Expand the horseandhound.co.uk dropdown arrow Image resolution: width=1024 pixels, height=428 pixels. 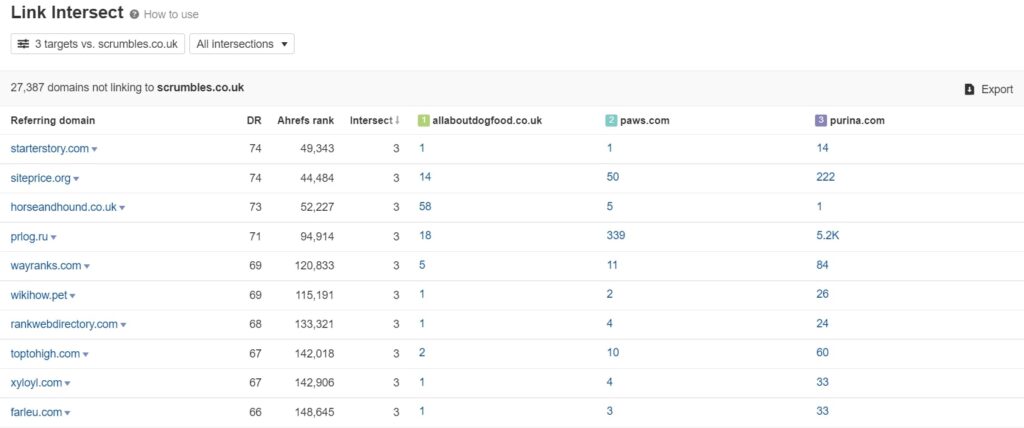[x=122, y=208]
